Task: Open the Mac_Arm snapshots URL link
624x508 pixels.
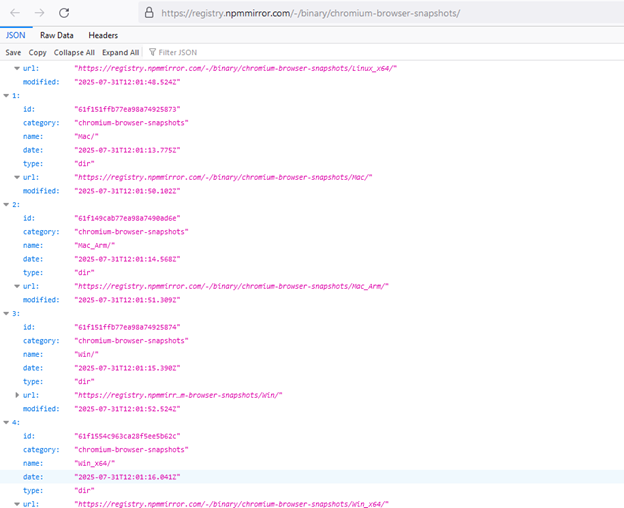Action: click(x=230, y=286)
